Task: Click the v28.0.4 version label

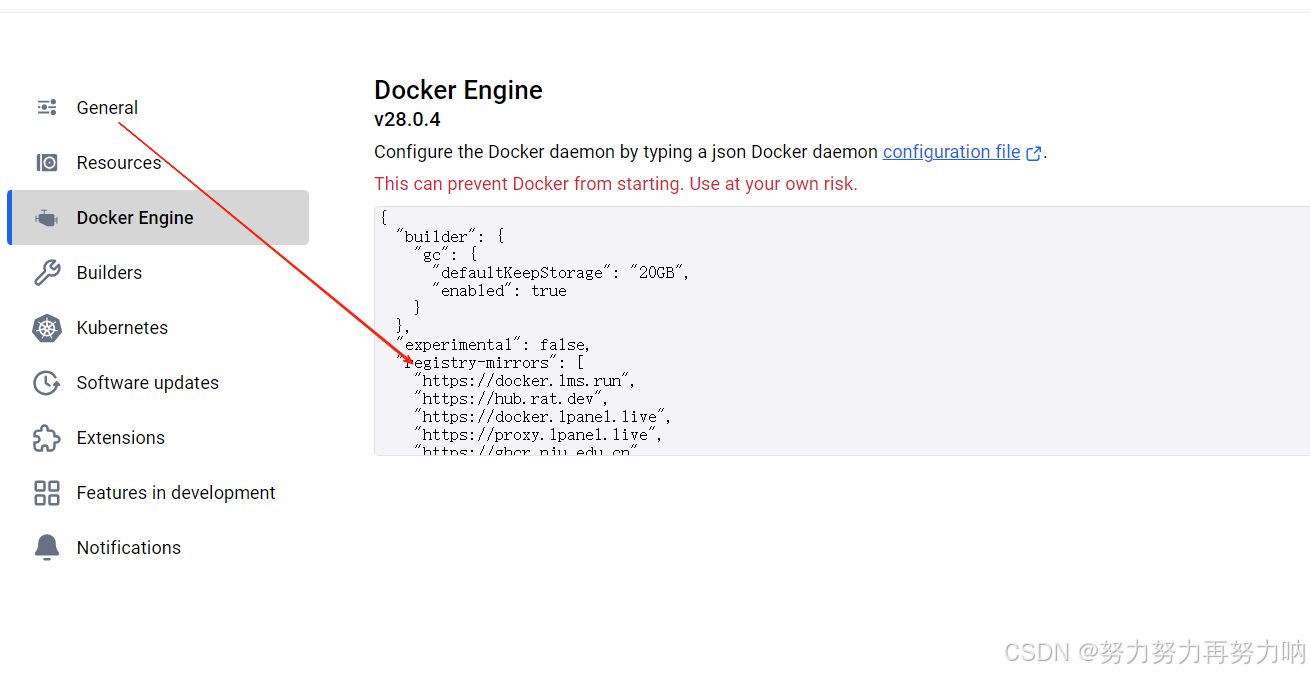Action: coord(407,120)
